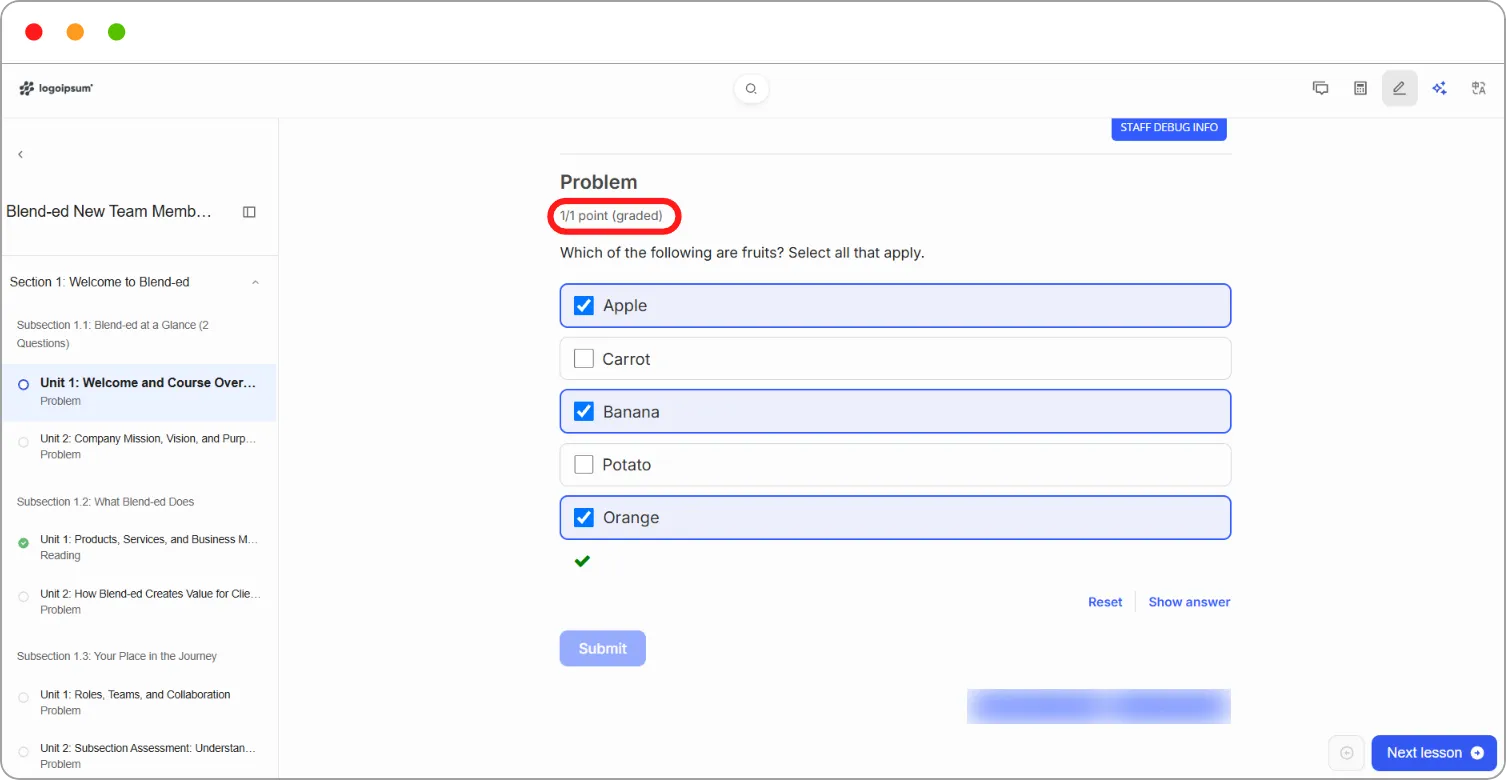The image size is (1506, 780).
Task: Click the logoipsum logo
Action: point(56,89)
